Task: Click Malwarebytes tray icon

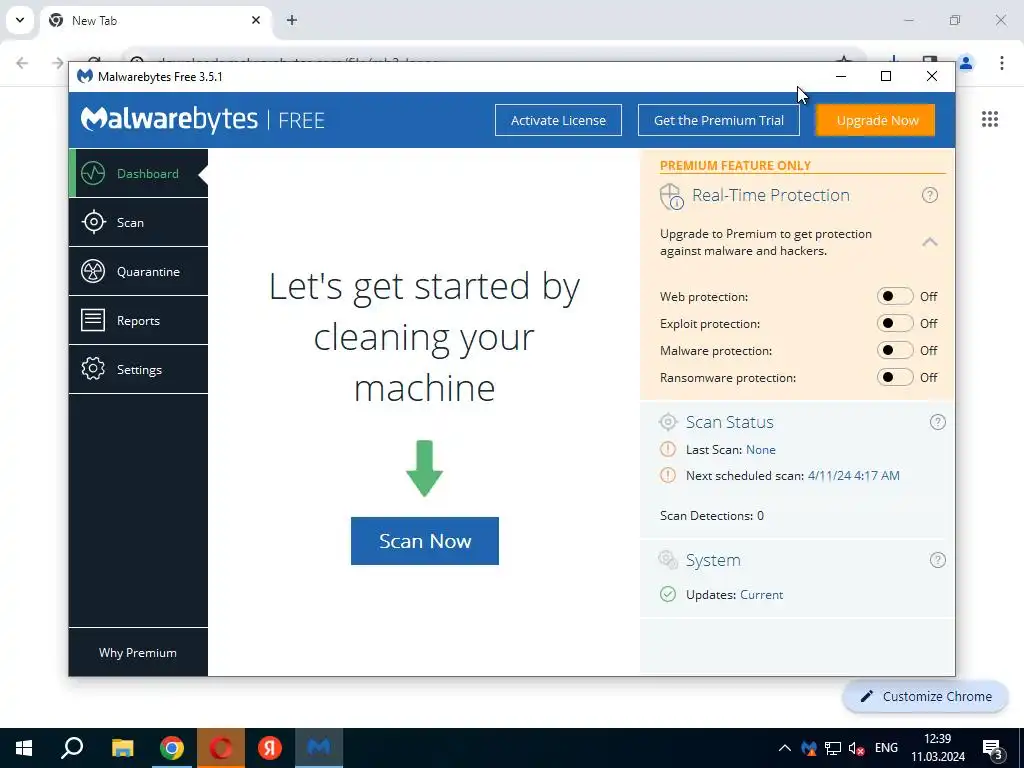Action: (809, 748)
